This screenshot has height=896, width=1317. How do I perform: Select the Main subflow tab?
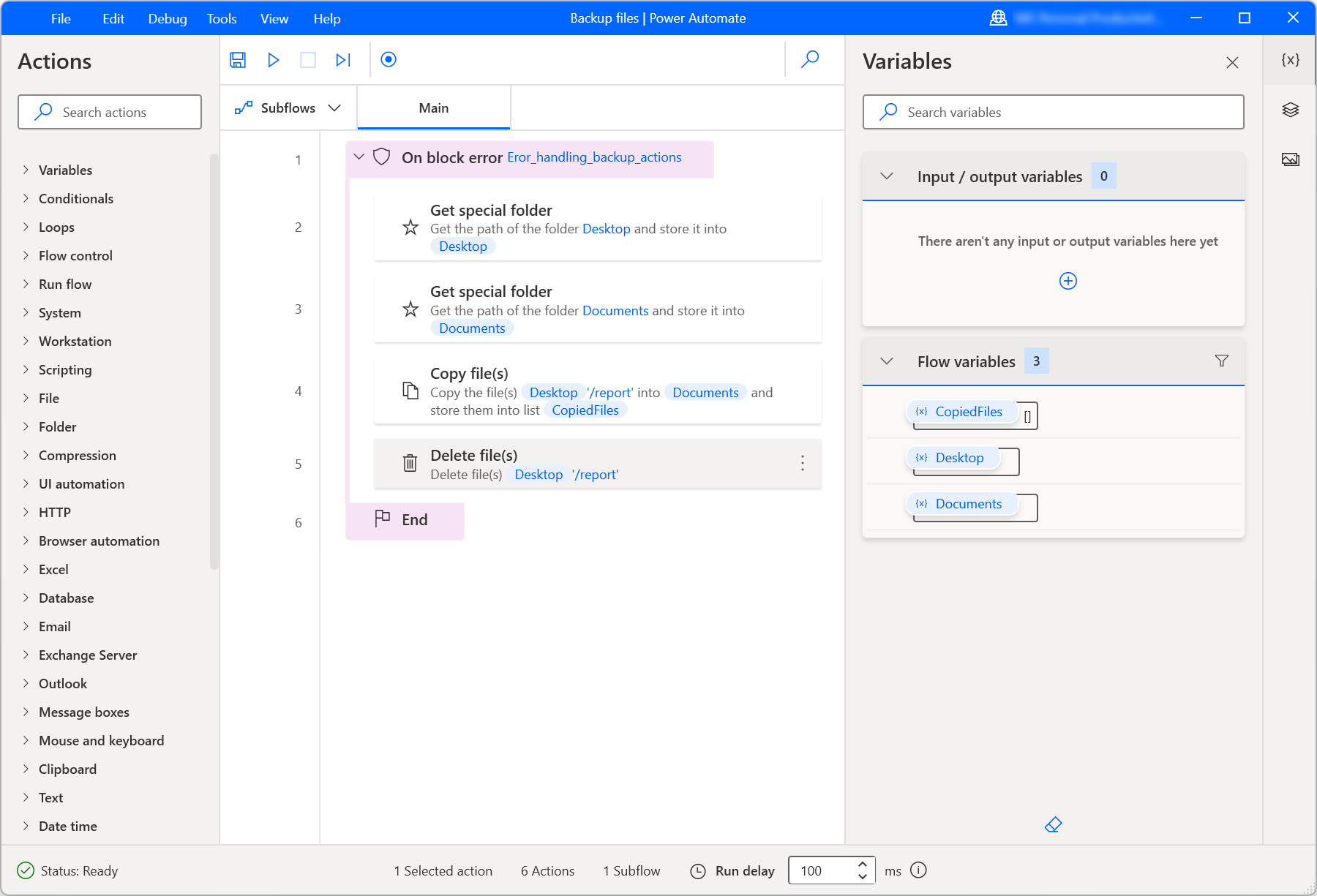coord(433,108)
